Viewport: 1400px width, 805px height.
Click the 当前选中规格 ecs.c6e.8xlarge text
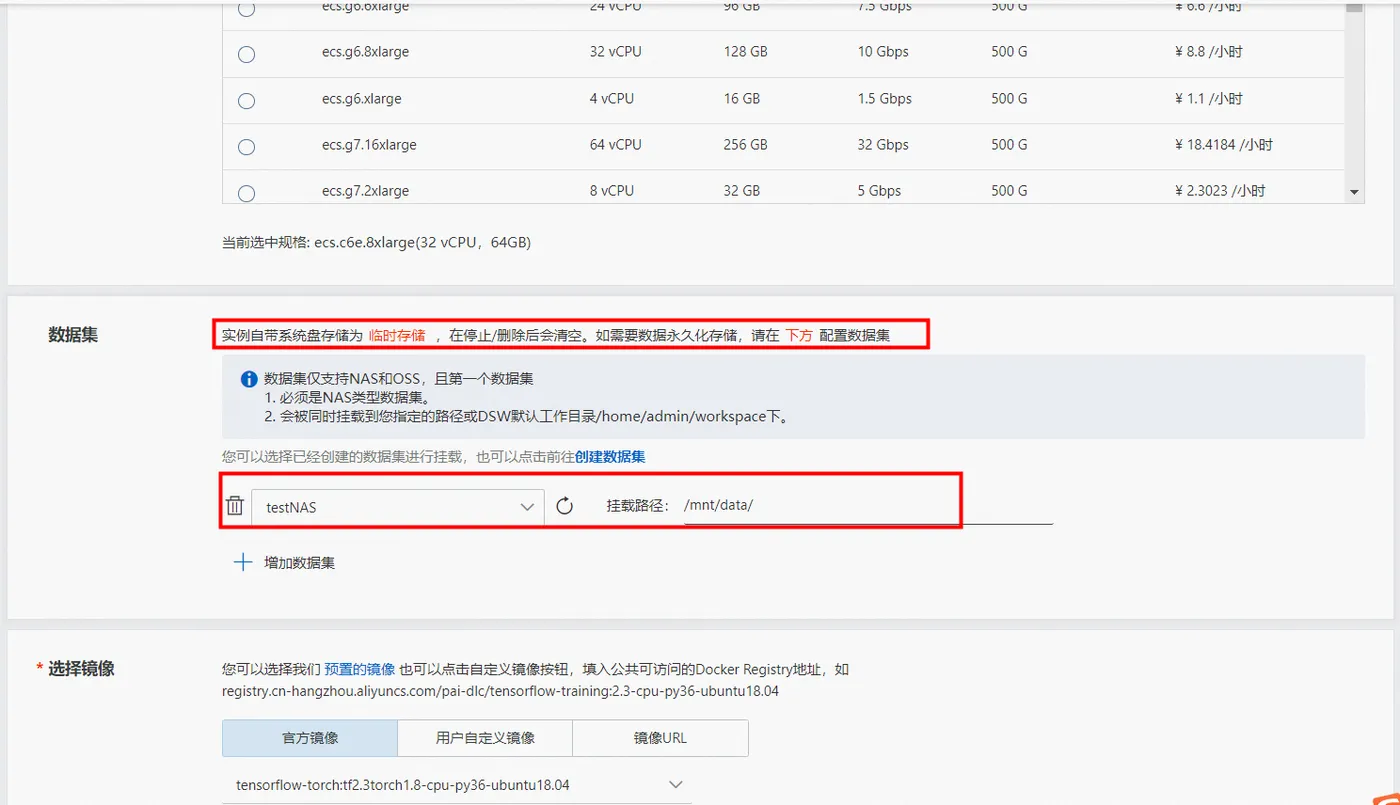pyautogui.click(x=376, y=243)
